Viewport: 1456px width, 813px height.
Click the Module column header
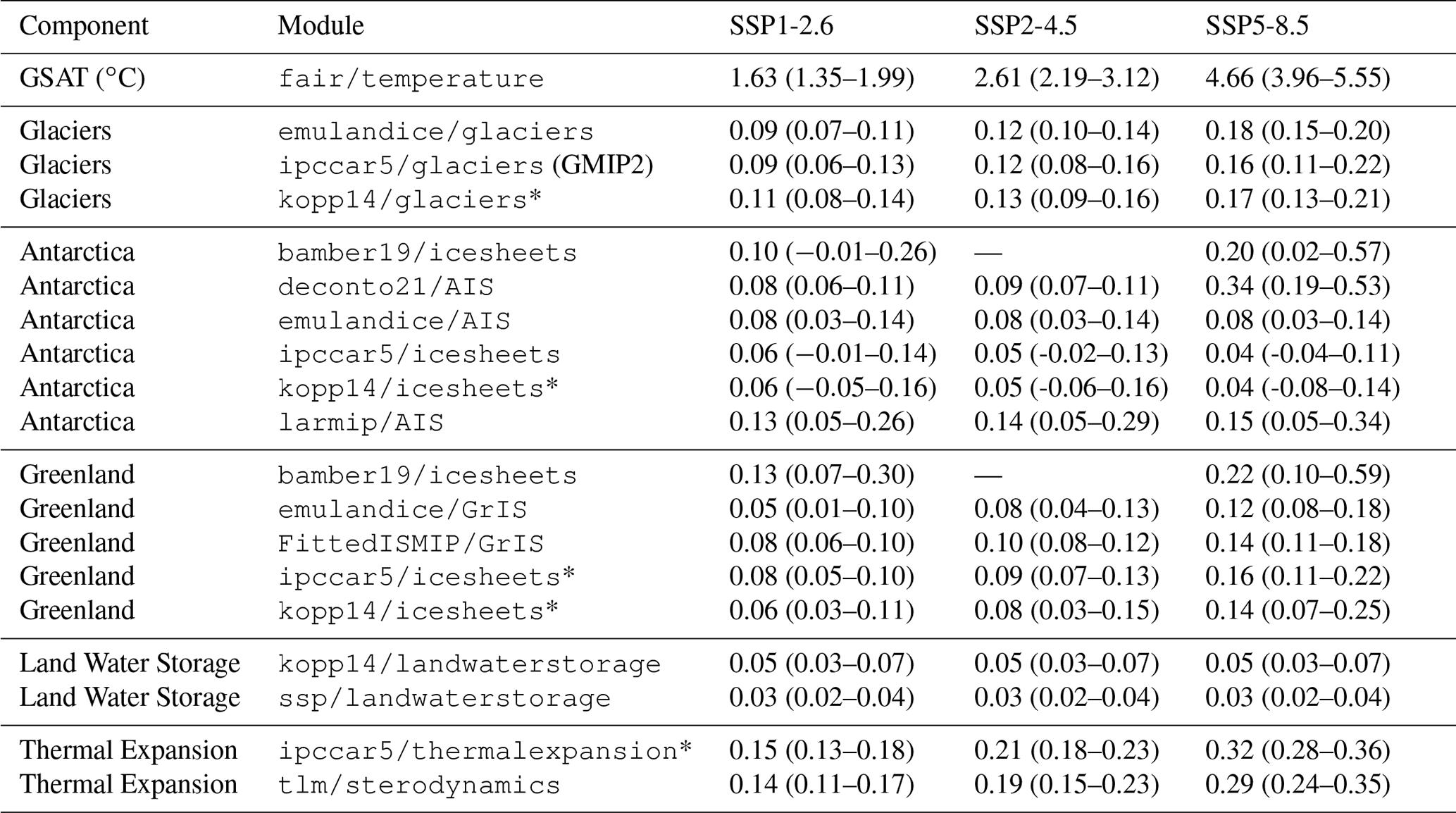pyautogui.click(x=321, y=26)
